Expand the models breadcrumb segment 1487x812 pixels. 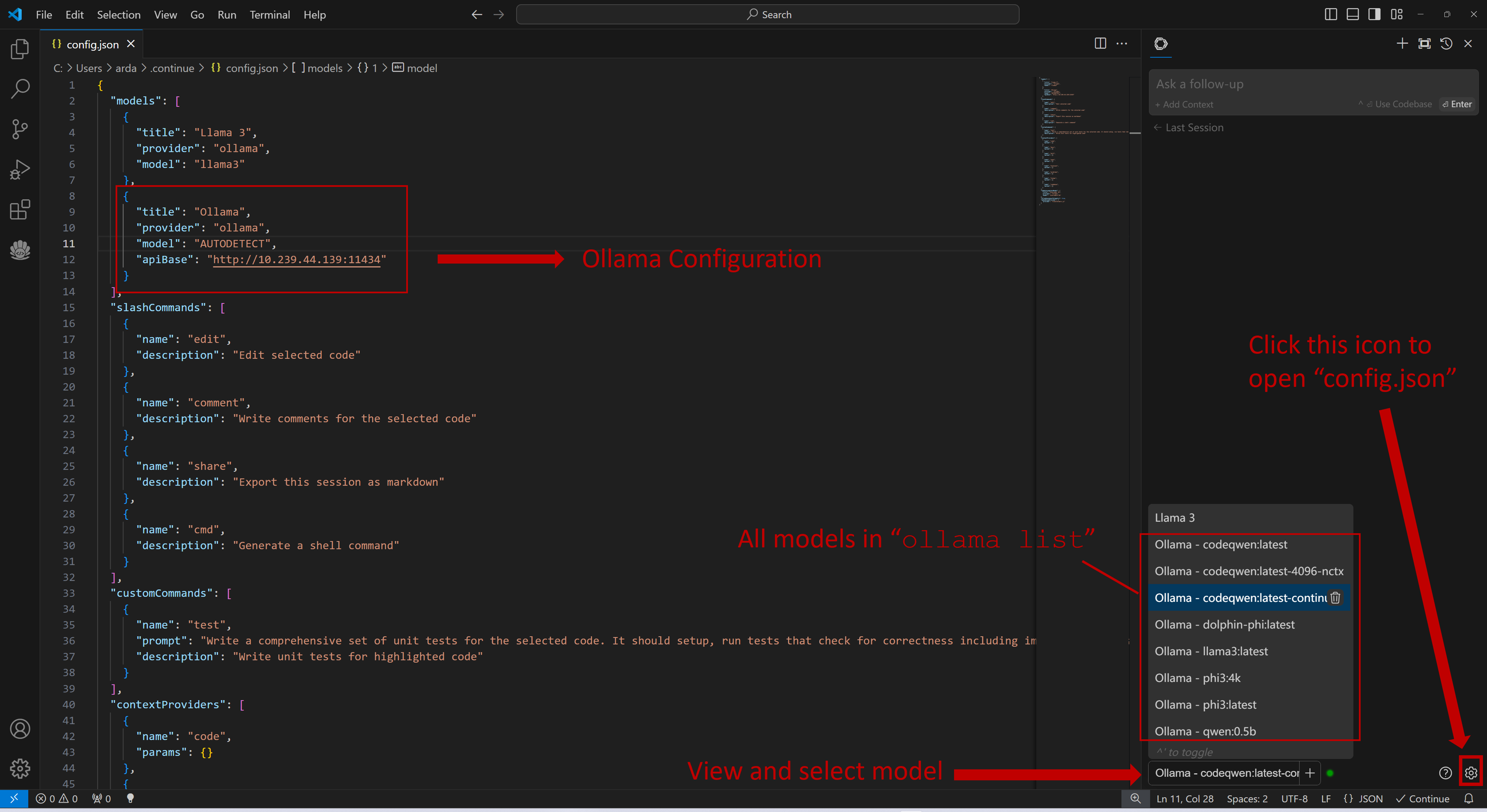(x=324, y=68)
